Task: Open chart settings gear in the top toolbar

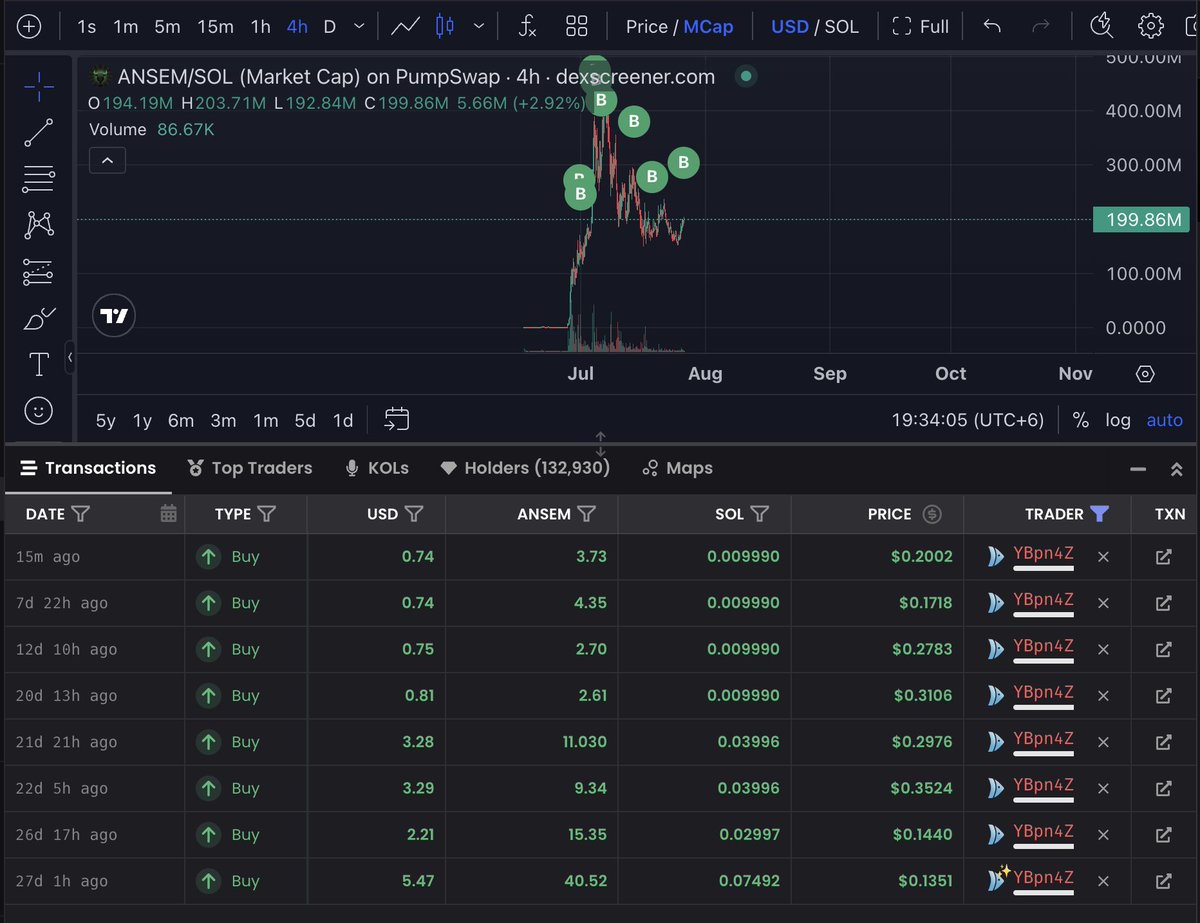Action: pos(1151,27)
